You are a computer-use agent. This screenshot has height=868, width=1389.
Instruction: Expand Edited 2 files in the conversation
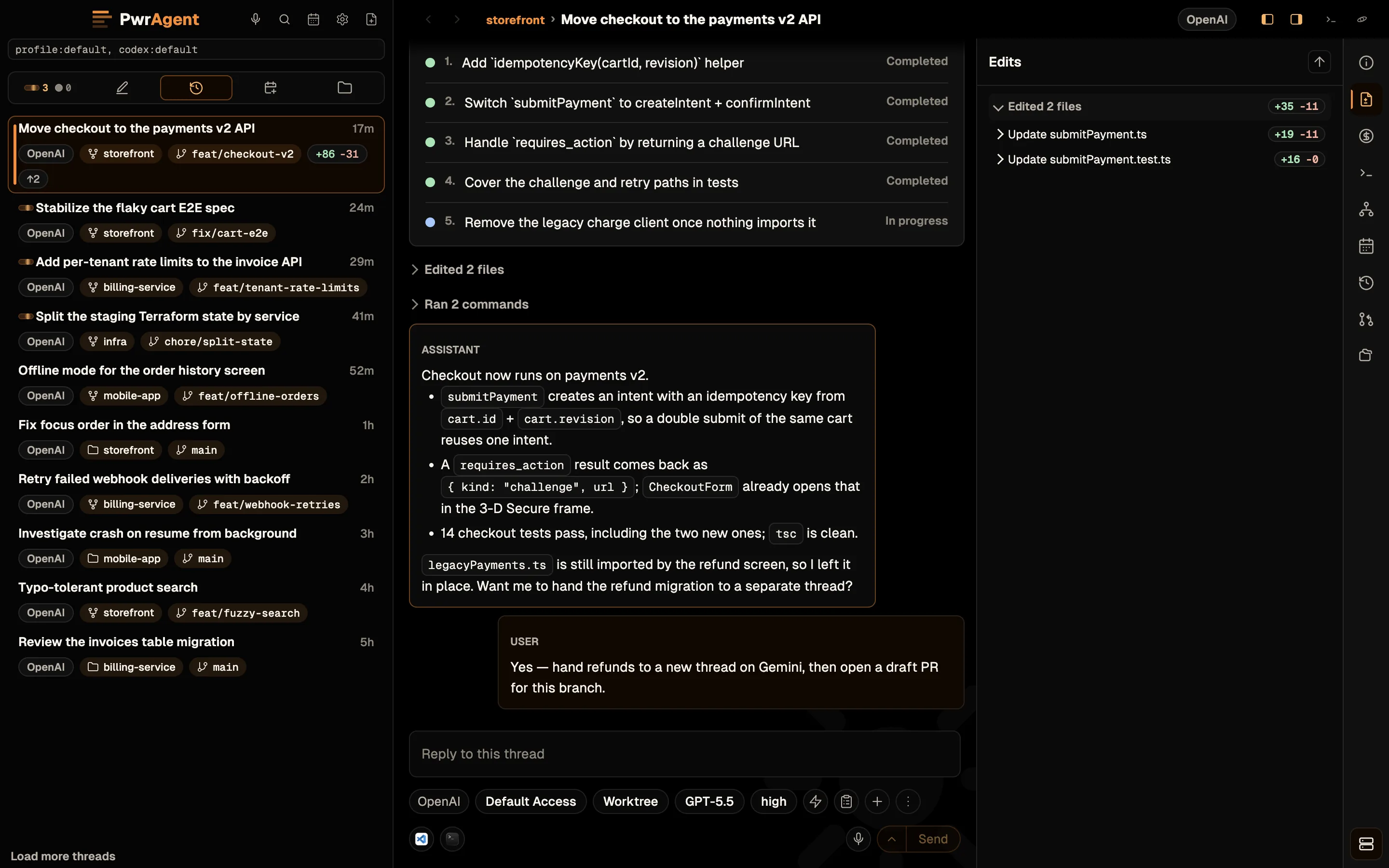(x=457, y=270)
